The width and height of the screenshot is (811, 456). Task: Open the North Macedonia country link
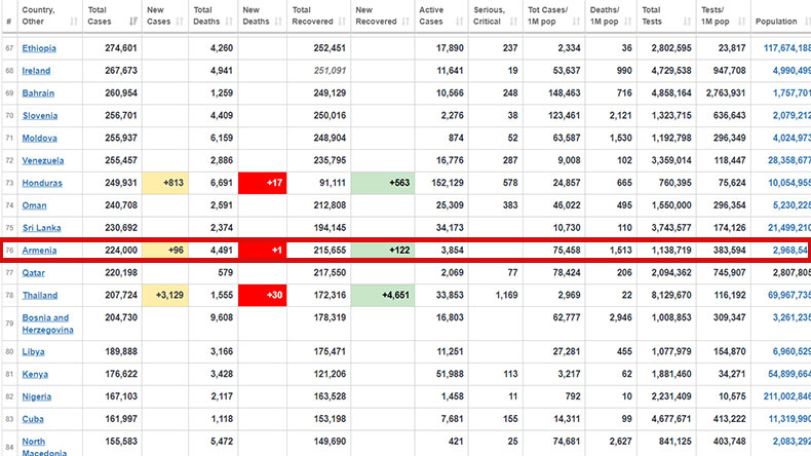tap(44, 447)
